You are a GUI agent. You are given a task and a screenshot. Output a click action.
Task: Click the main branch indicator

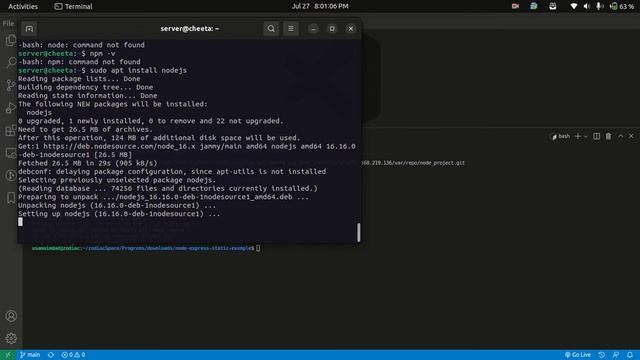pos(30,355)
